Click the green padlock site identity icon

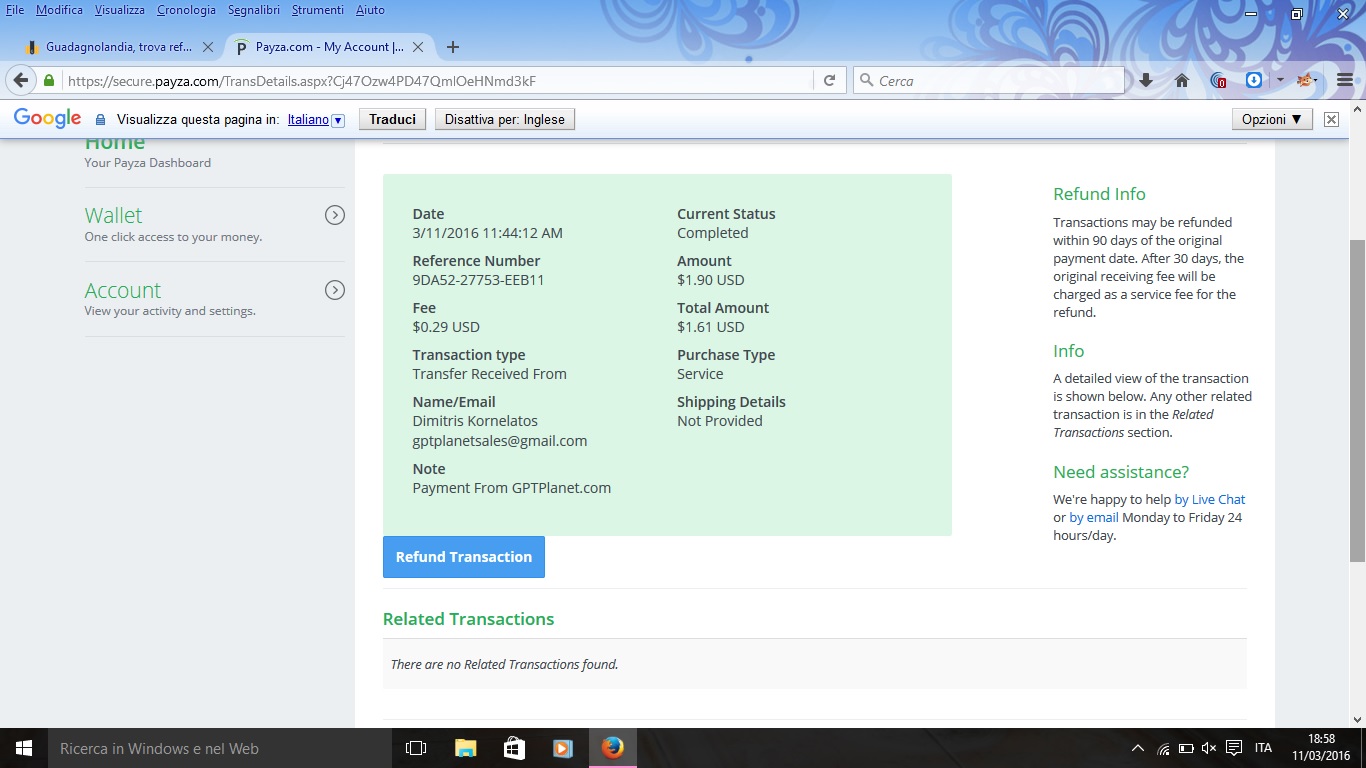[x=48, y=81]
